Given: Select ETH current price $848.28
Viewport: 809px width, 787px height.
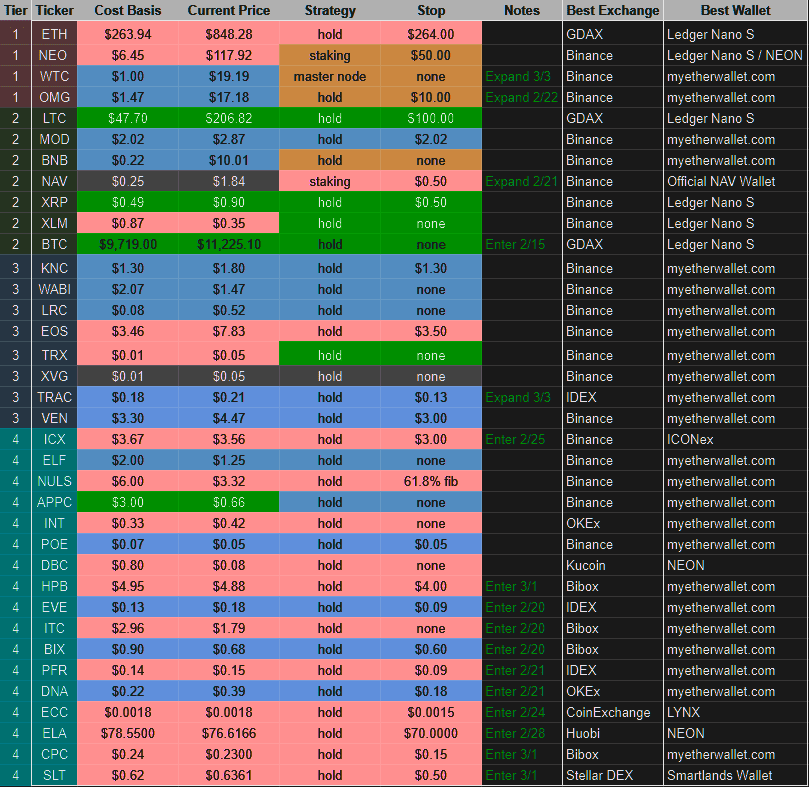Looking at the screenshot, I should point(229,34).
